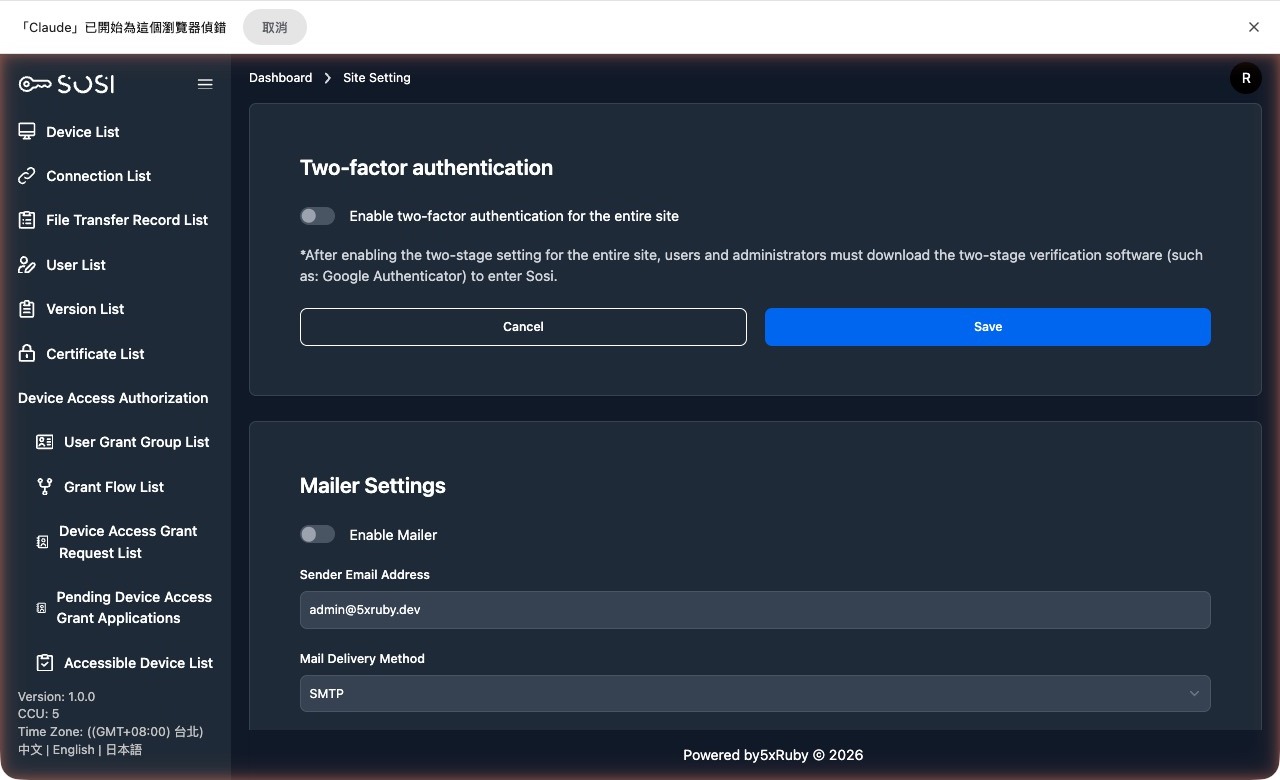Select the Version List document icon
Screen dimensions: 1280x780
coord(26,308)
